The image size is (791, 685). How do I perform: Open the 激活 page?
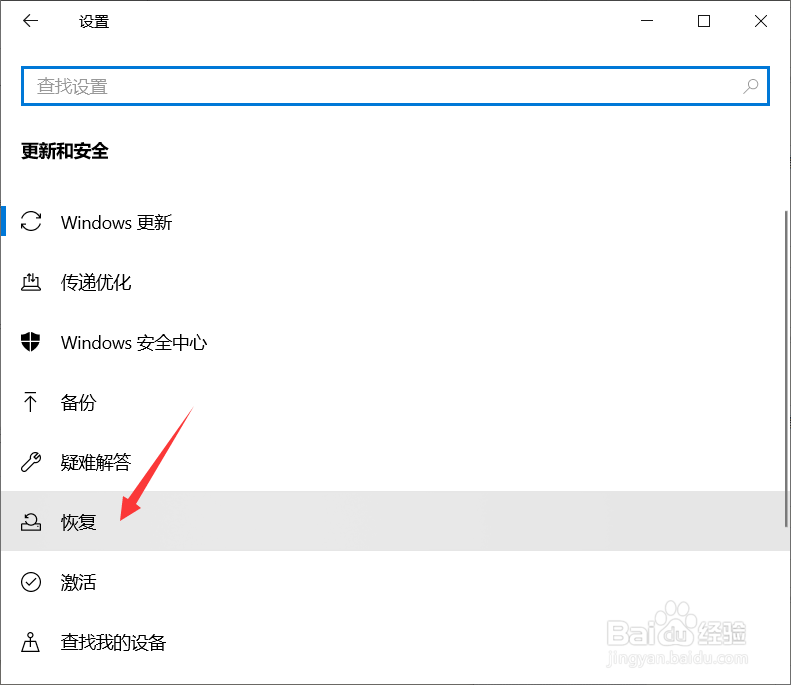tap(392, 582)
